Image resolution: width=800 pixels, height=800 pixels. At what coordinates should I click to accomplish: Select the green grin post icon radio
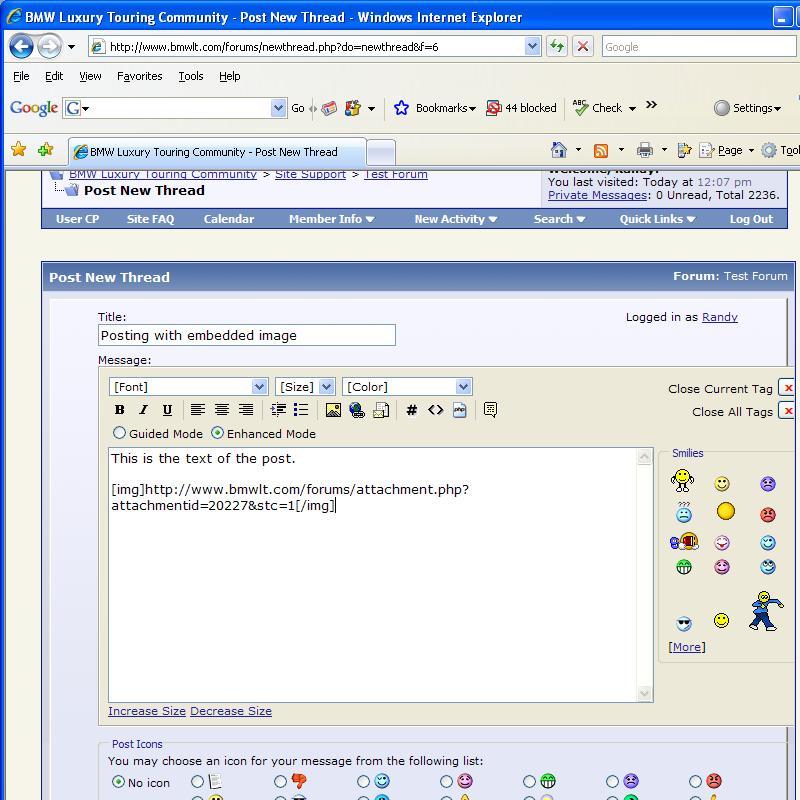click(530, 782)
